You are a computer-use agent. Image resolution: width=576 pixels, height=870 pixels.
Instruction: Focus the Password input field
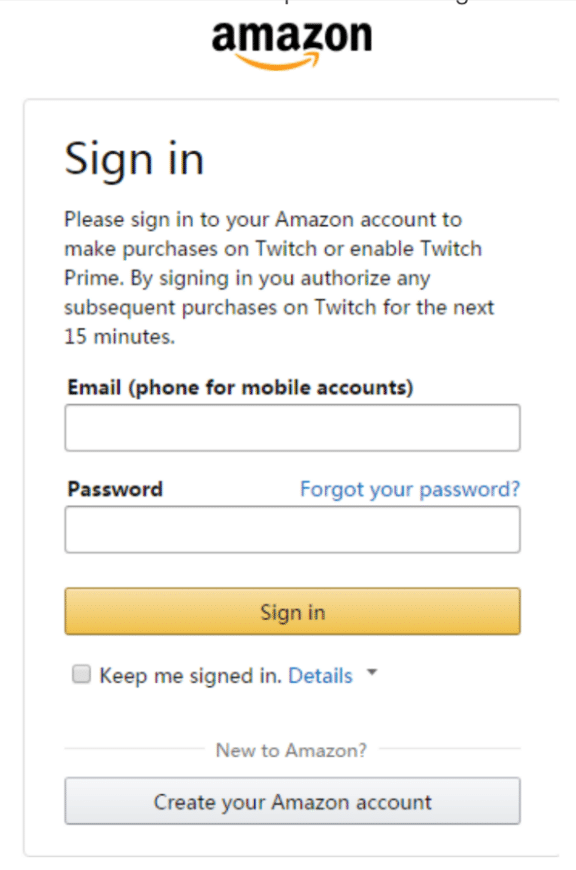(292, 529)
